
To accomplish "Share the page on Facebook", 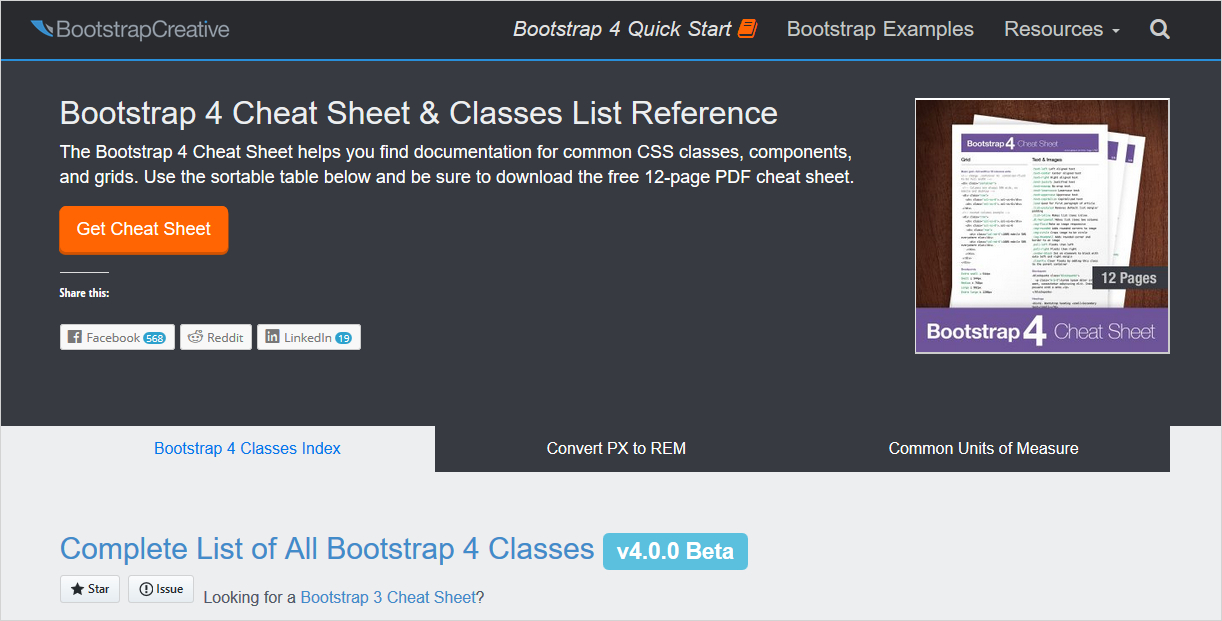I will click(x=116, y=337).
